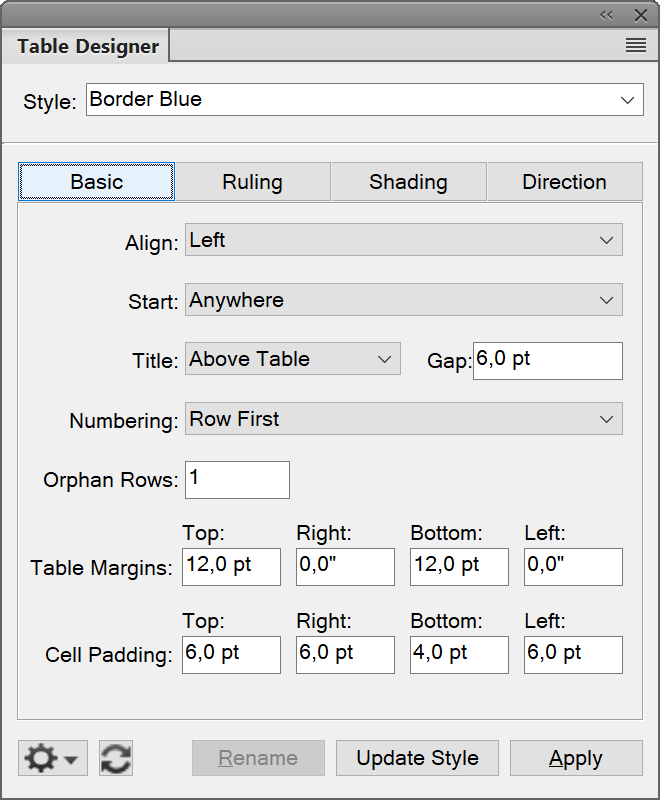
Task: Click the Top Table Margins field
Action: (231, 567)
